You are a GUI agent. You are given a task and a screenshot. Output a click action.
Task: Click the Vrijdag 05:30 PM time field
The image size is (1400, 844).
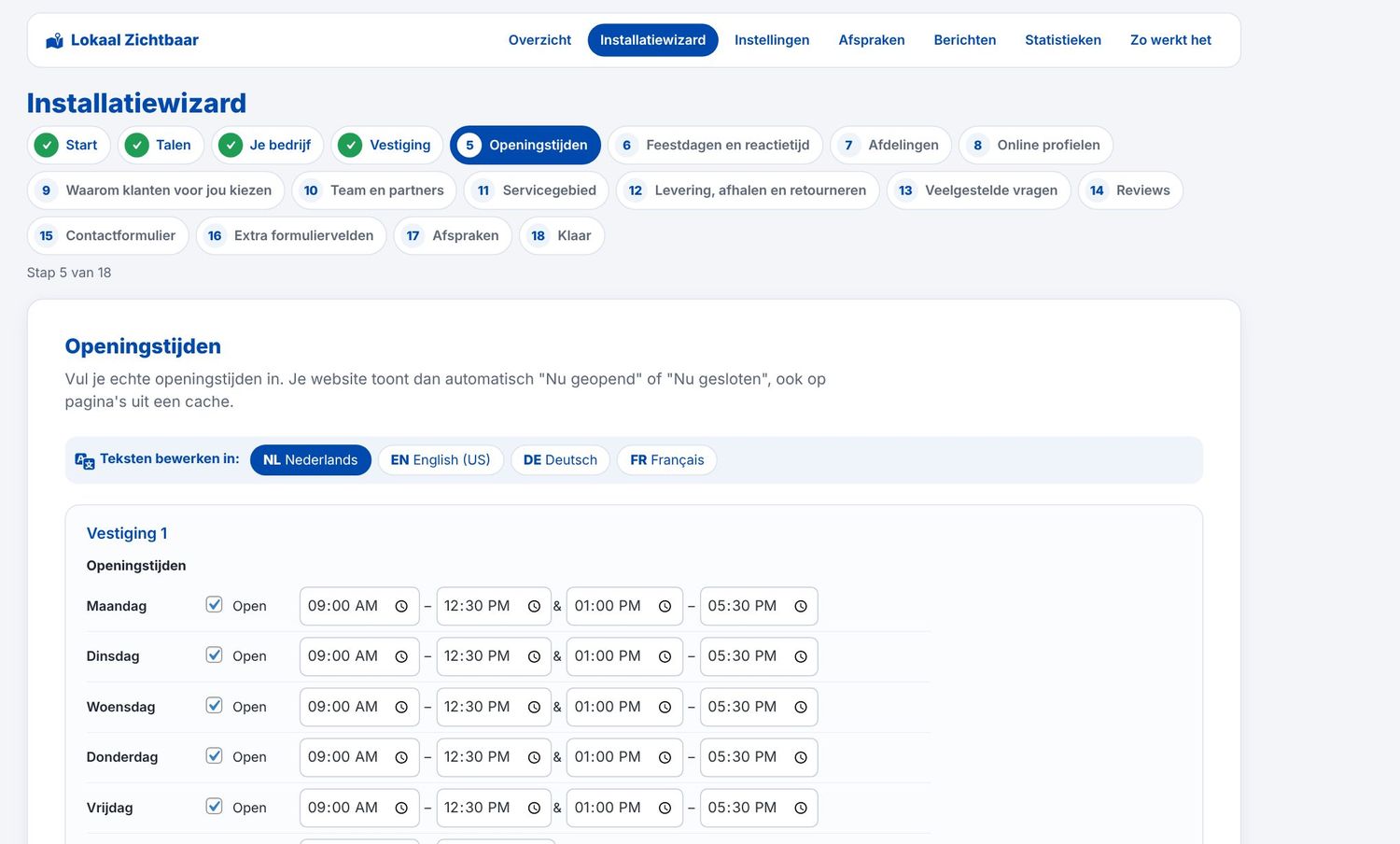coord(759,808)
